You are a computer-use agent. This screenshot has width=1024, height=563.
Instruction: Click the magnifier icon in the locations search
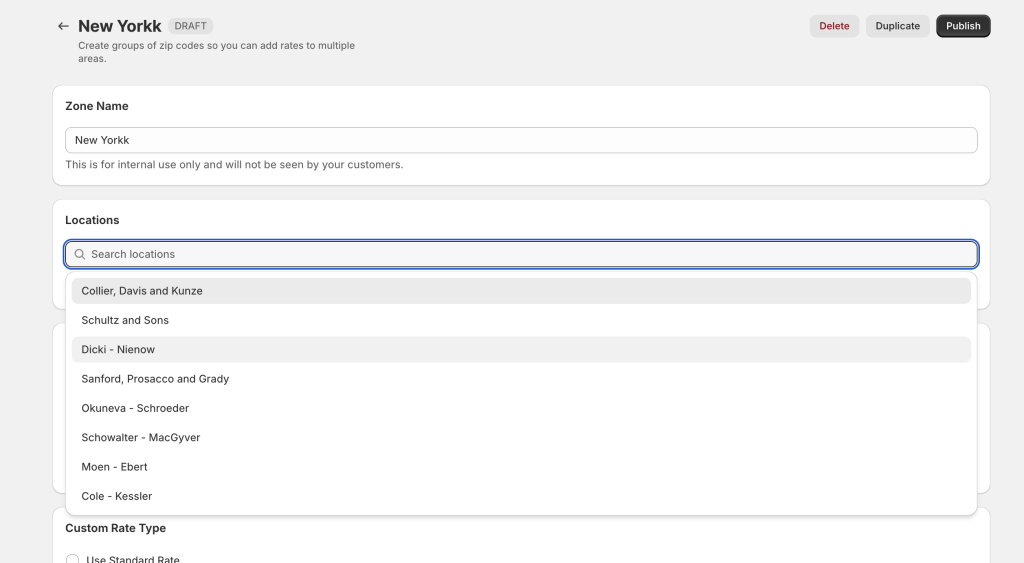(80, 254)
